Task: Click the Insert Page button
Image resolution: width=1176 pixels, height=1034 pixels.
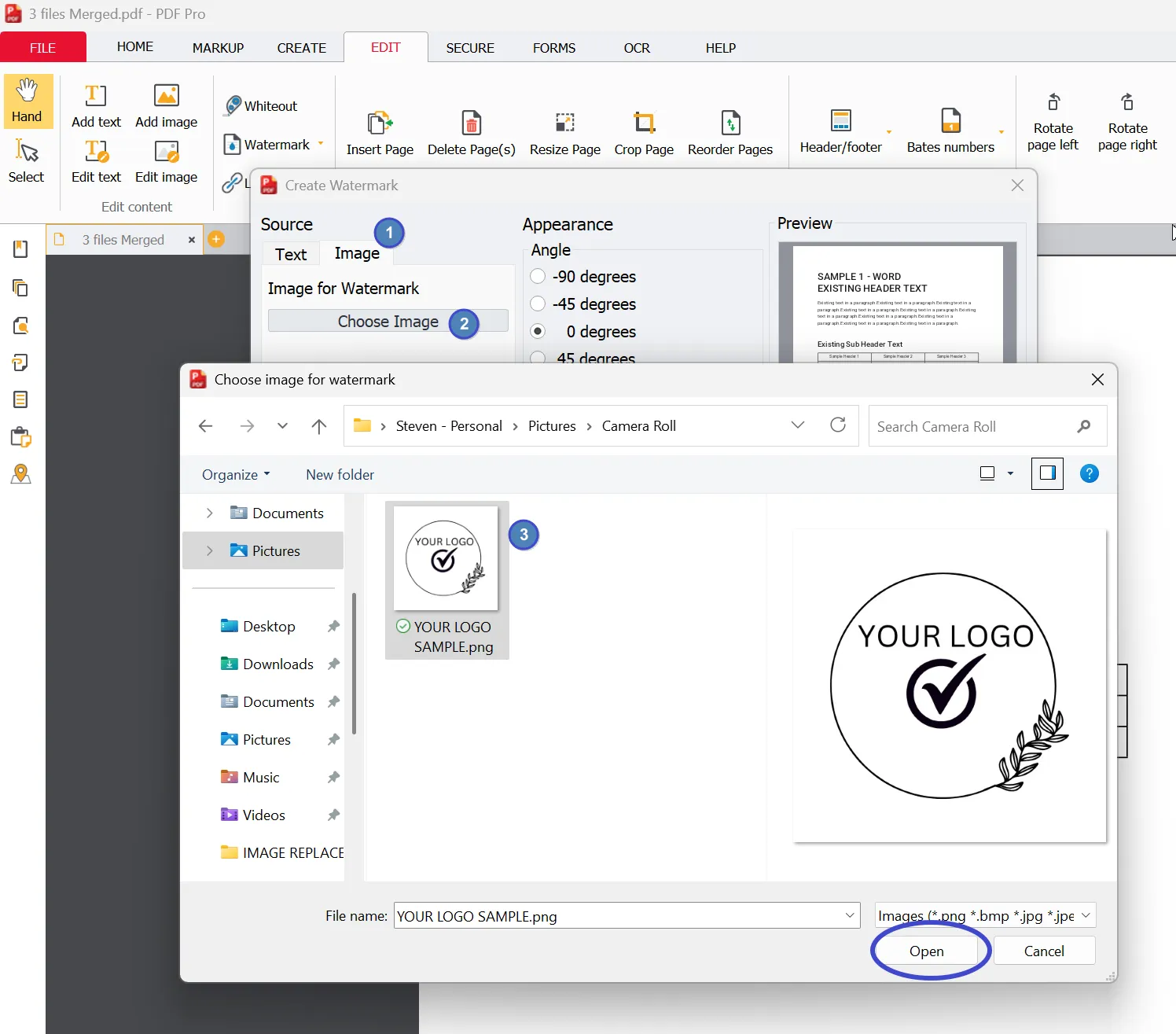Action: coord(380,133)
